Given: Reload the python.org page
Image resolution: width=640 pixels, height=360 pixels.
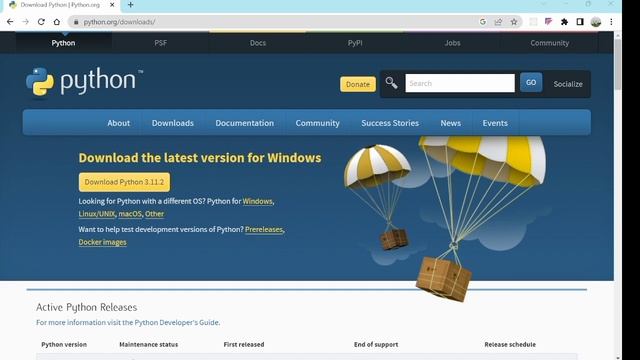Looking at the screenshot, I should click(x=41, y=22).
